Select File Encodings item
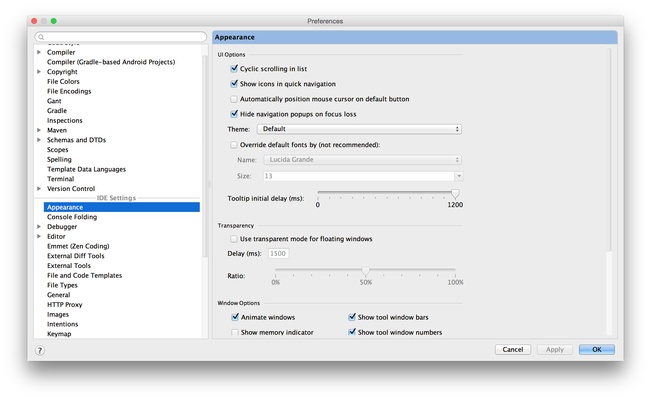The height and width of the screenshot is (400, 651). pos(69,91)
